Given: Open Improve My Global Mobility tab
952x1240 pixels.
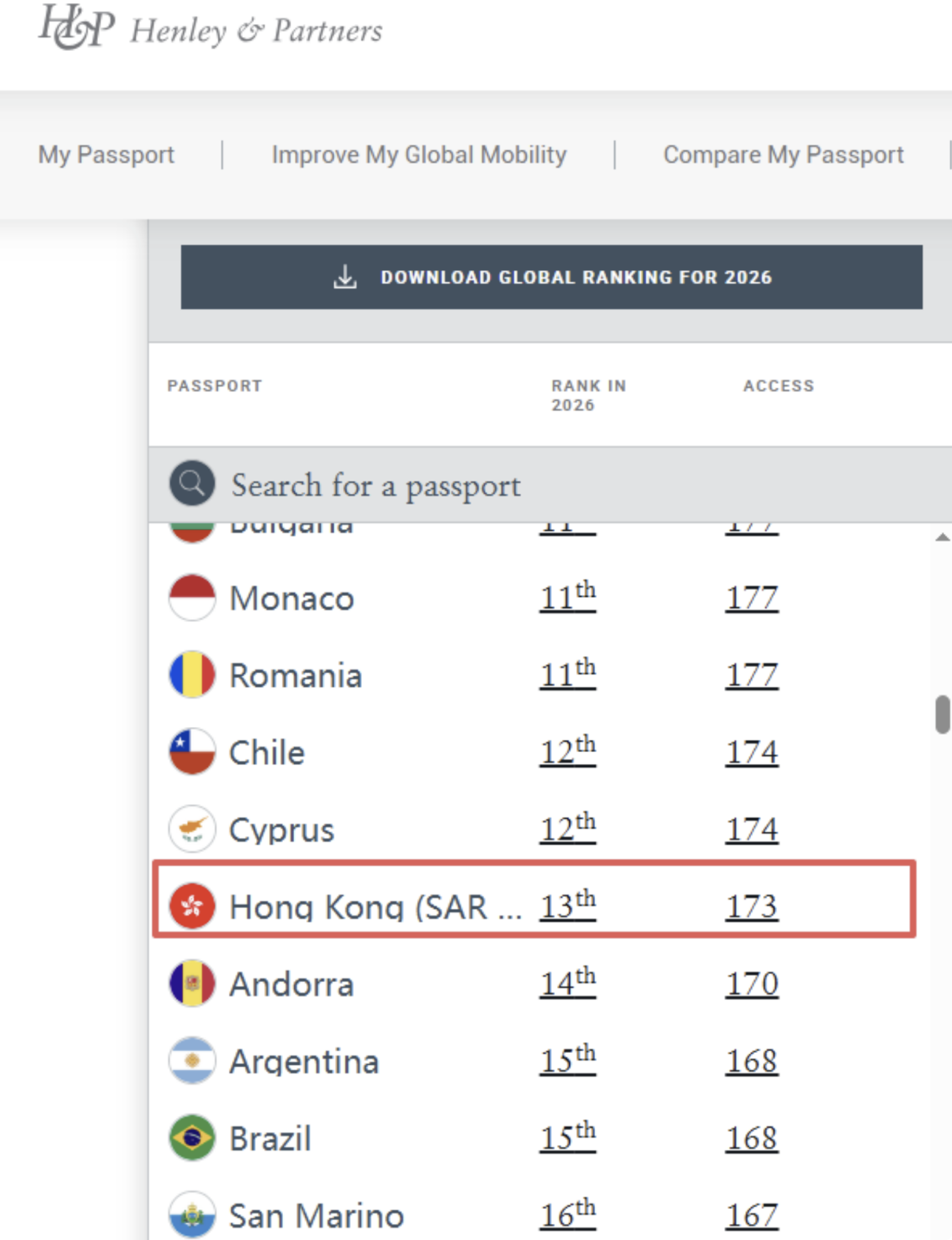Looking at the screenshot, I should pyautogui.click(x=419, y=155).
